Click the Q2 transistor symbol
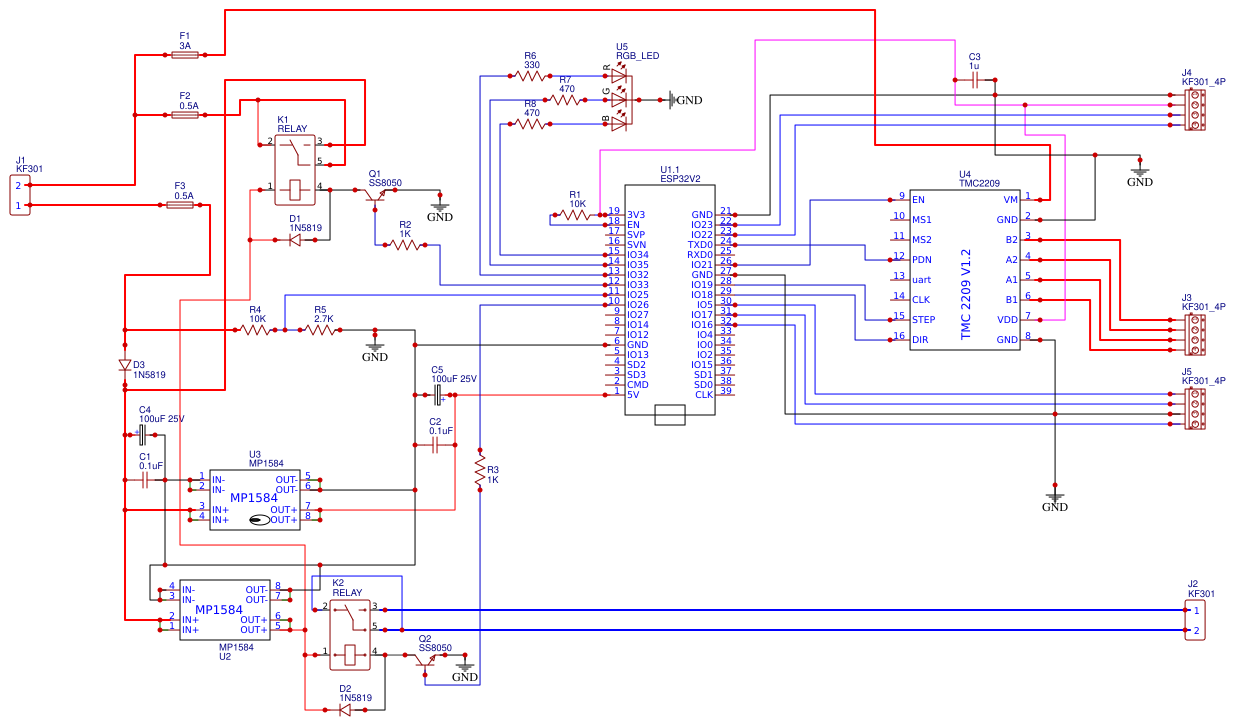1236x726 pixels. (x=425, y=659)
